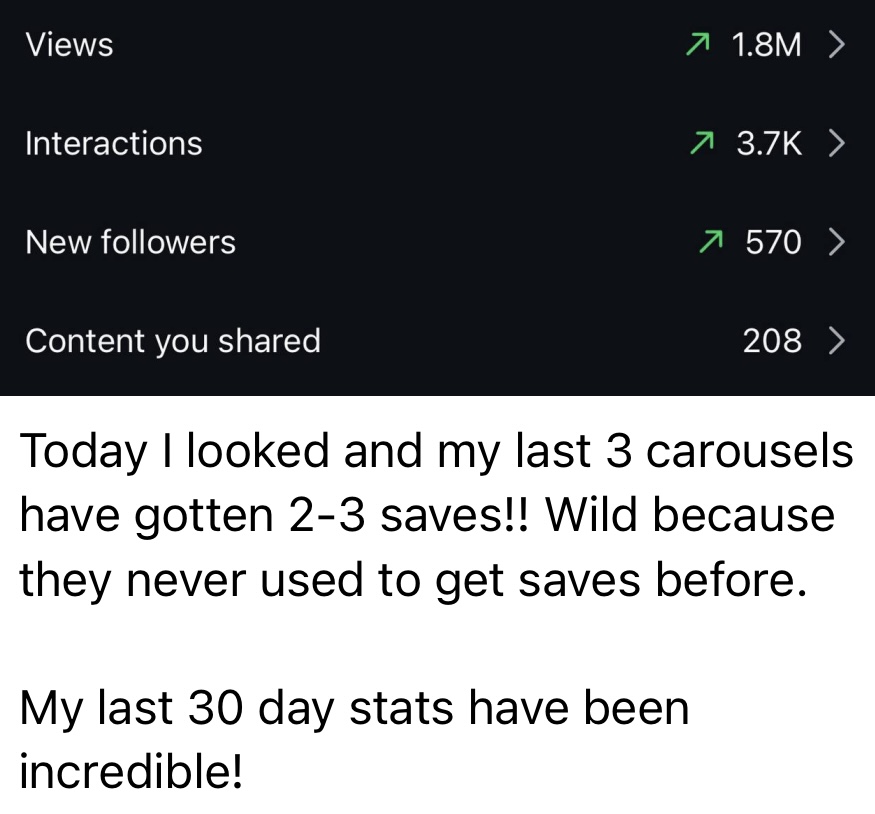Click the green trend arrow beside New followers

click(711, 241)
